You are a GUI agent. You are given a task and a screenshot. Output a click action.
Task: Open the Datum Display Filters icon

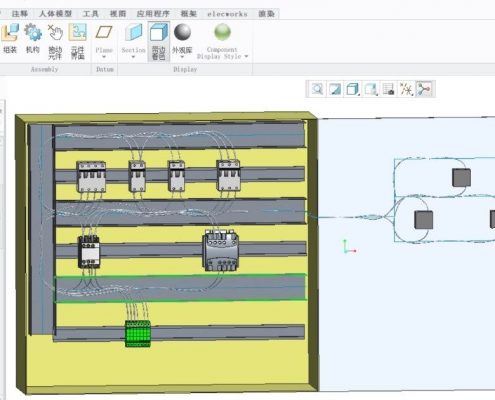coord(406,89)
